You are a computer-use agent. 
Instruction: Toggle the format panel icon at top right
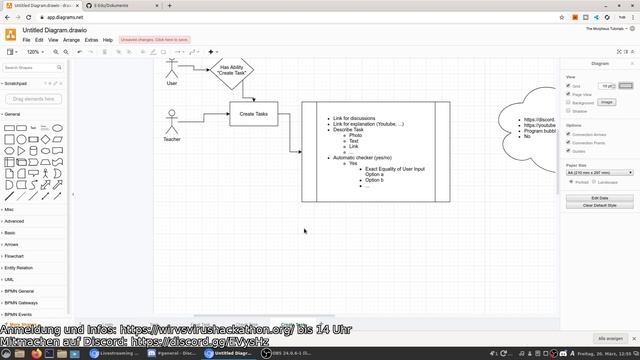(626, 51)
